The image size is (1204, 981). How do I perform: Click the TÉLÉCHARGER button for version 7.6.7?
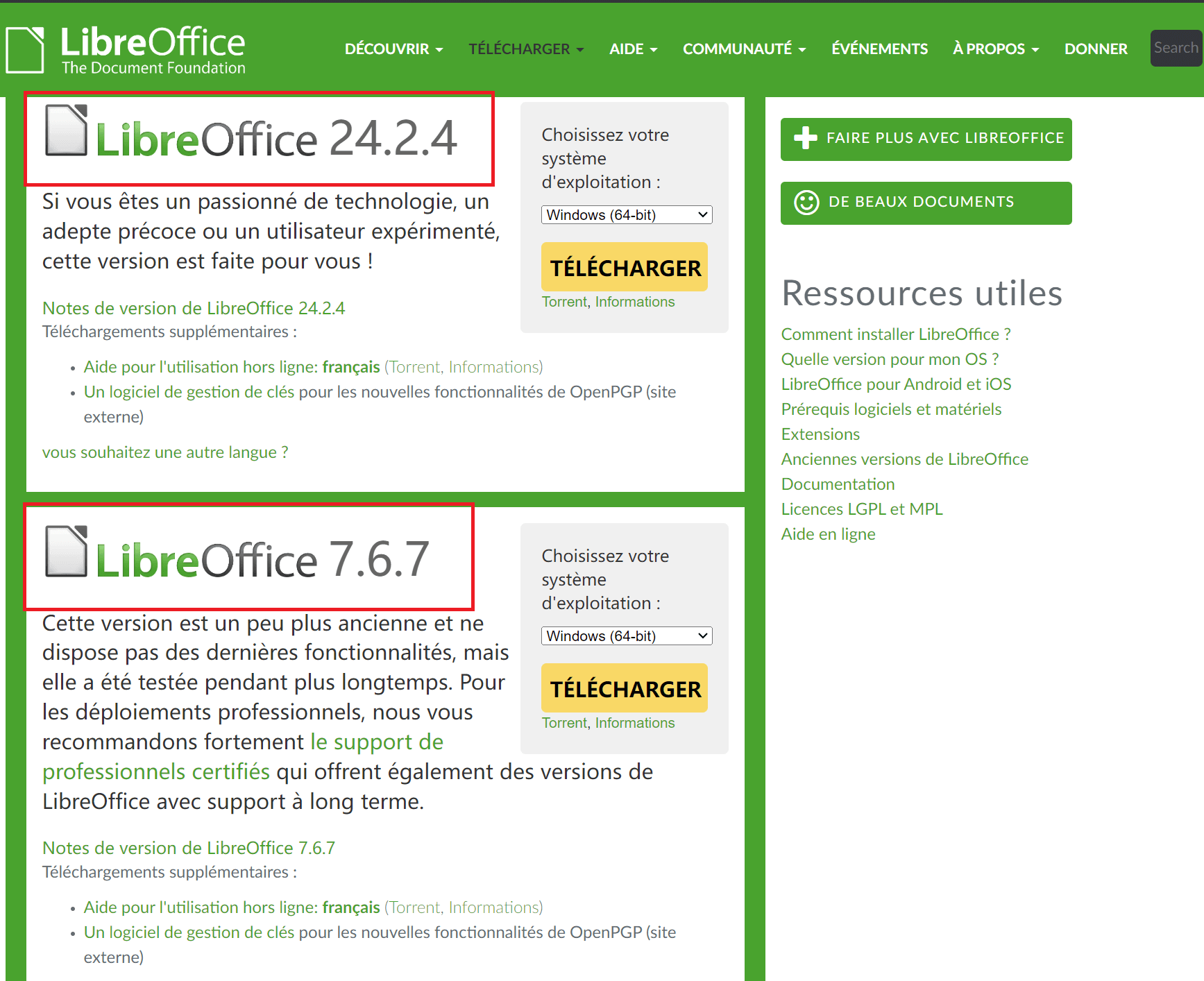(623, 688)
